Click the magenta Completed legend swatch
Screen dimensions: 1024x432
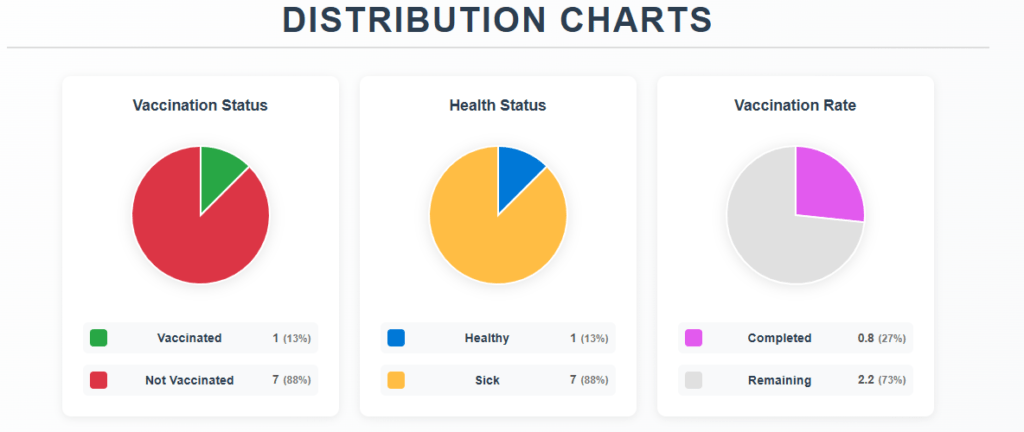[x=693, y=338]
